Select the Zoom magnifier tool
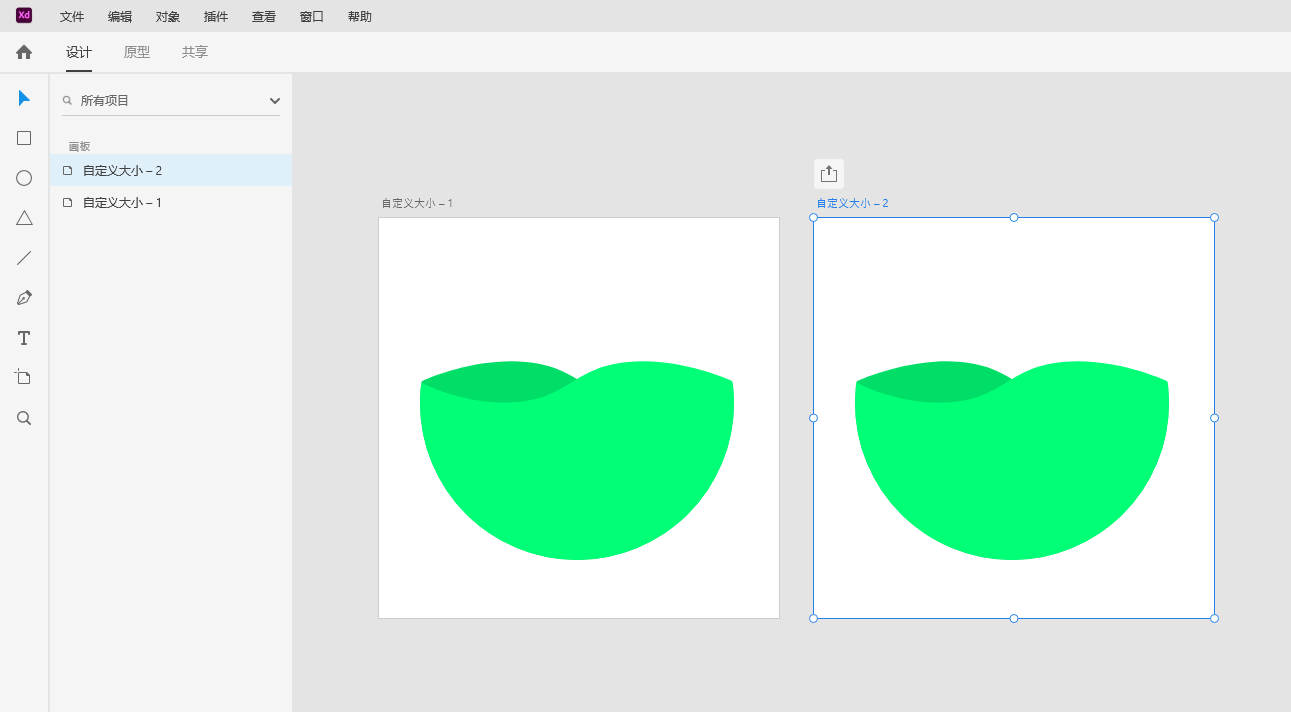1291x712 pixels. 24,418
